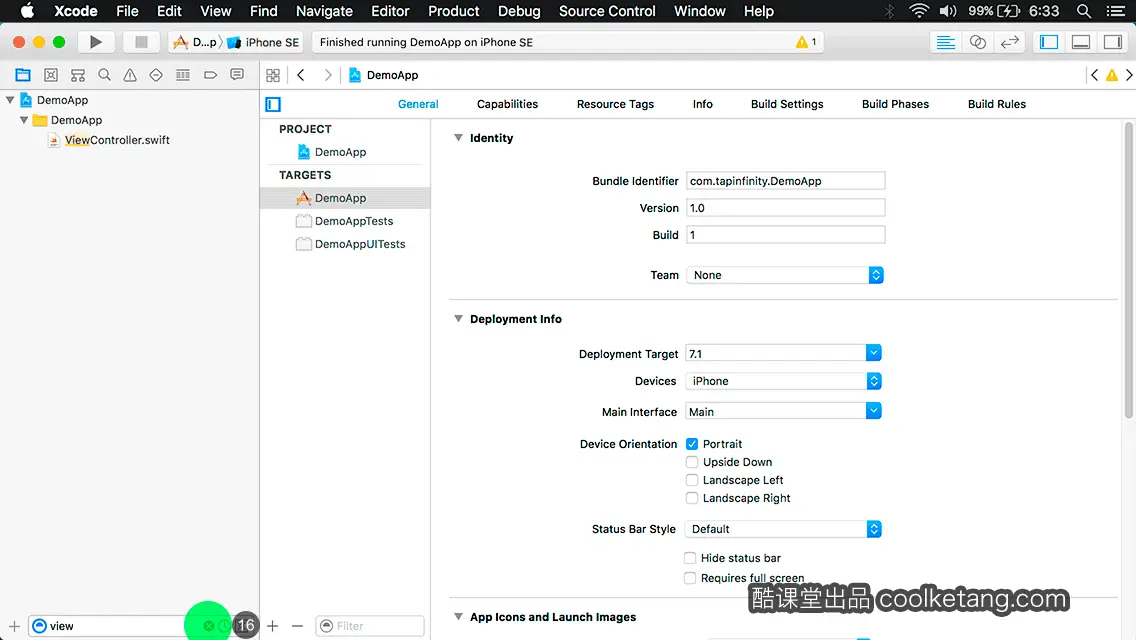
Task: Show the Version editor
Action: click(1009, 42)
